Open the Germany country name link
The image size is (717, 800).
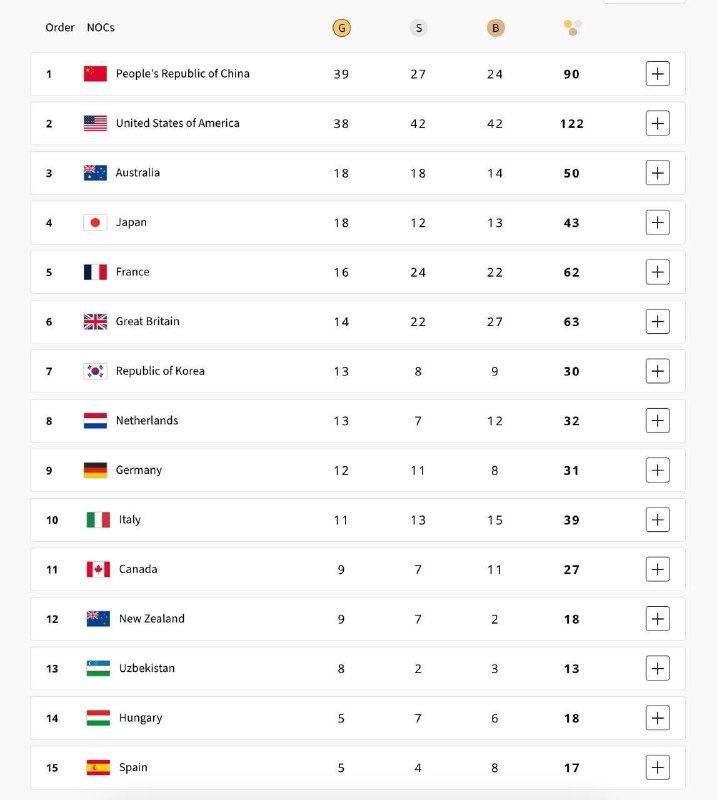click(139, 470)
